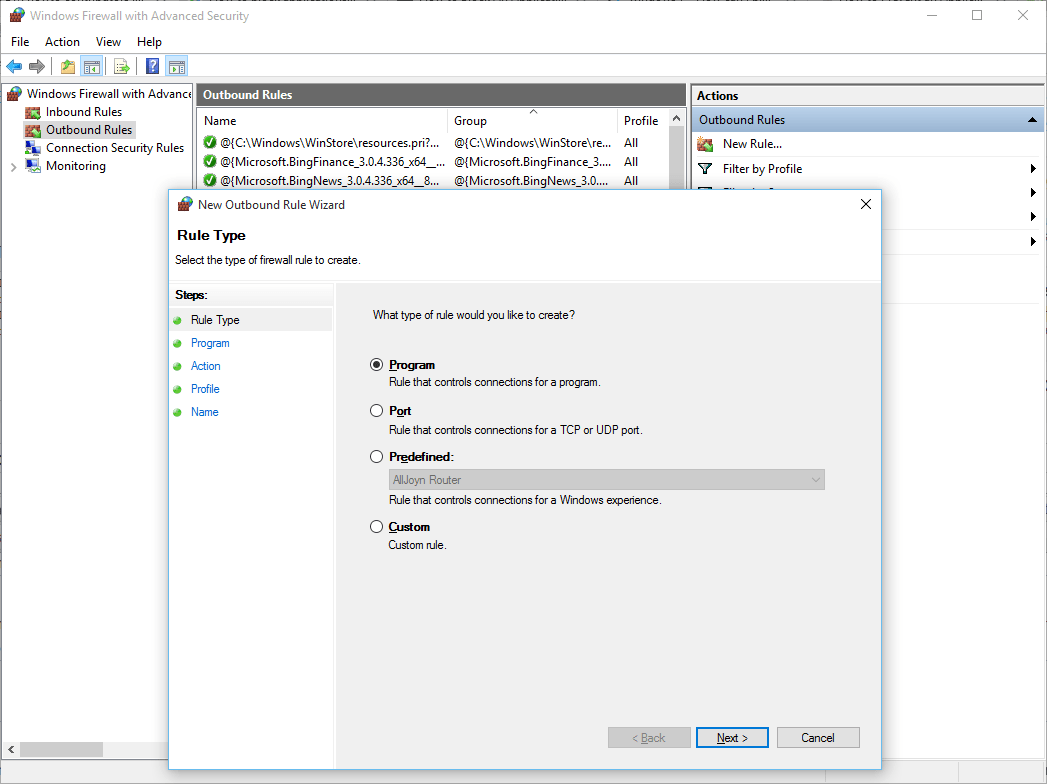
Task: Go to the Name step link
Action: [204, 412]
